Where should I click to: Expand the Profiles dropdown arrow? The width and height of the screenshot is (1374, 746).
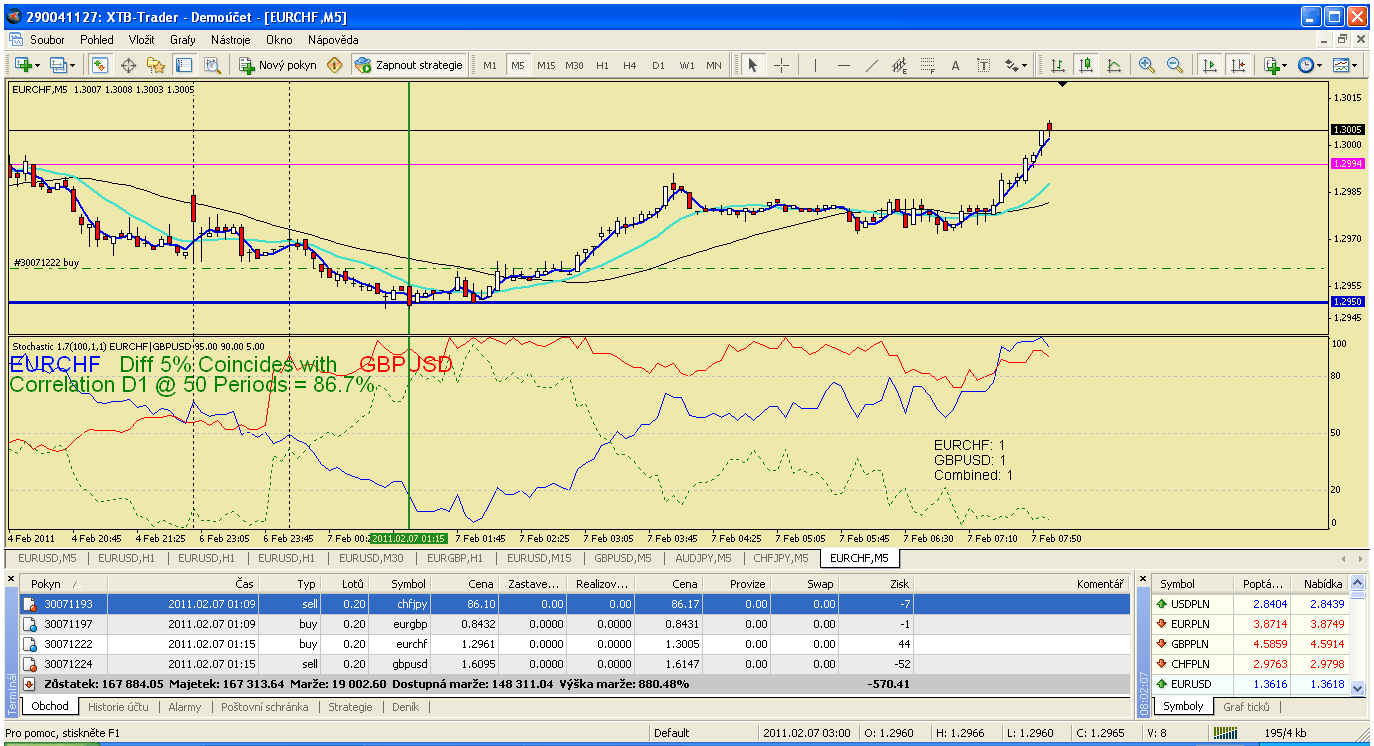[x=72, y=65]
